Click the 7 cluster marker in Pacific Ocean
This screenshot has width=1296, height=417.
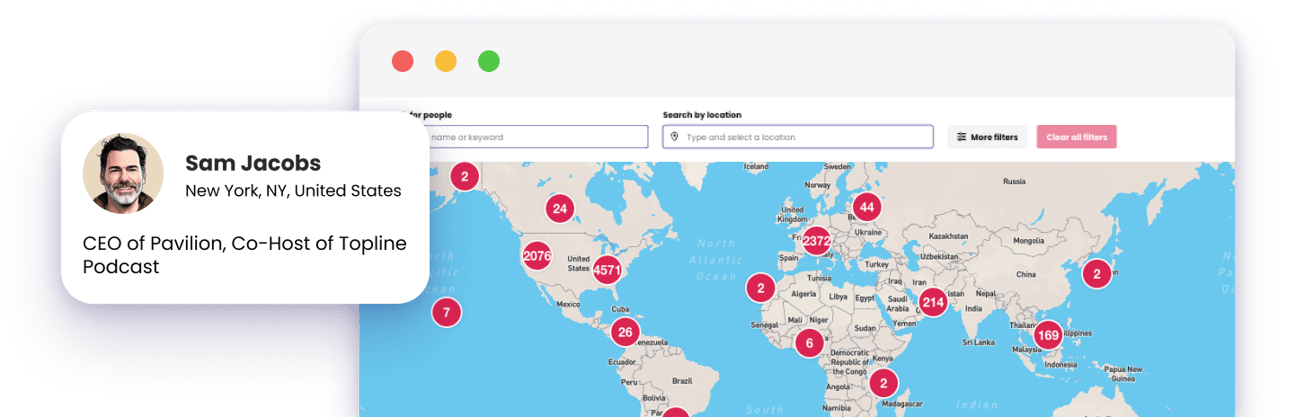(x=446, y=312)
